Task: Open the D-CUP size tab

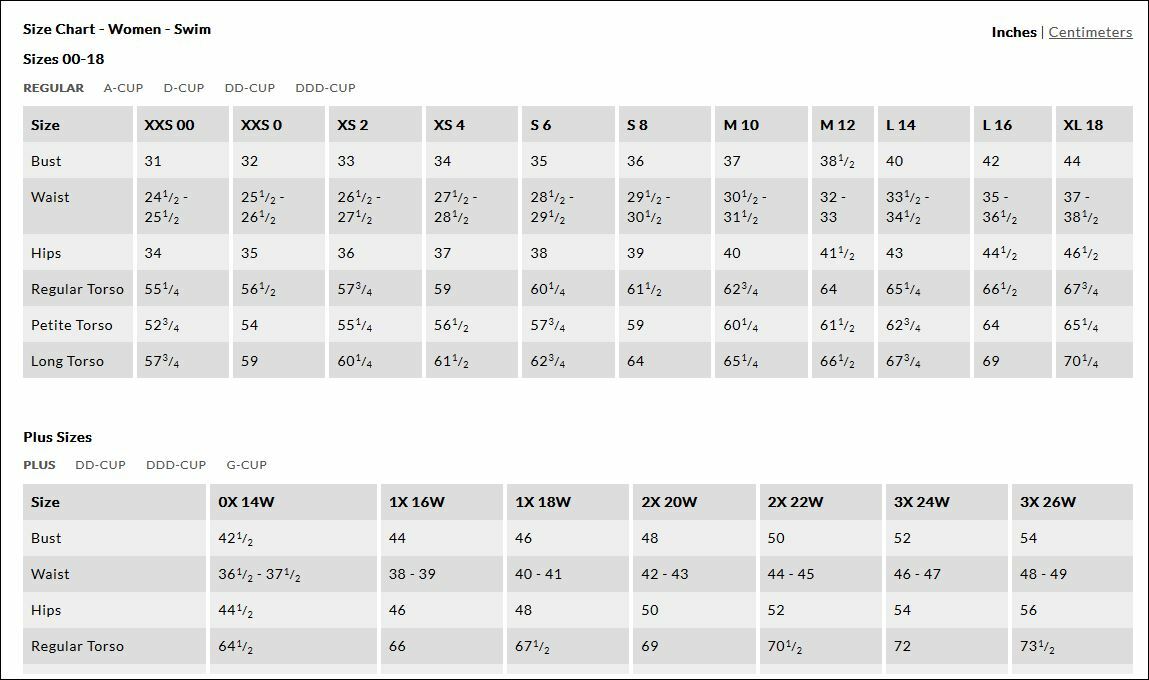Action: point(184,88)
